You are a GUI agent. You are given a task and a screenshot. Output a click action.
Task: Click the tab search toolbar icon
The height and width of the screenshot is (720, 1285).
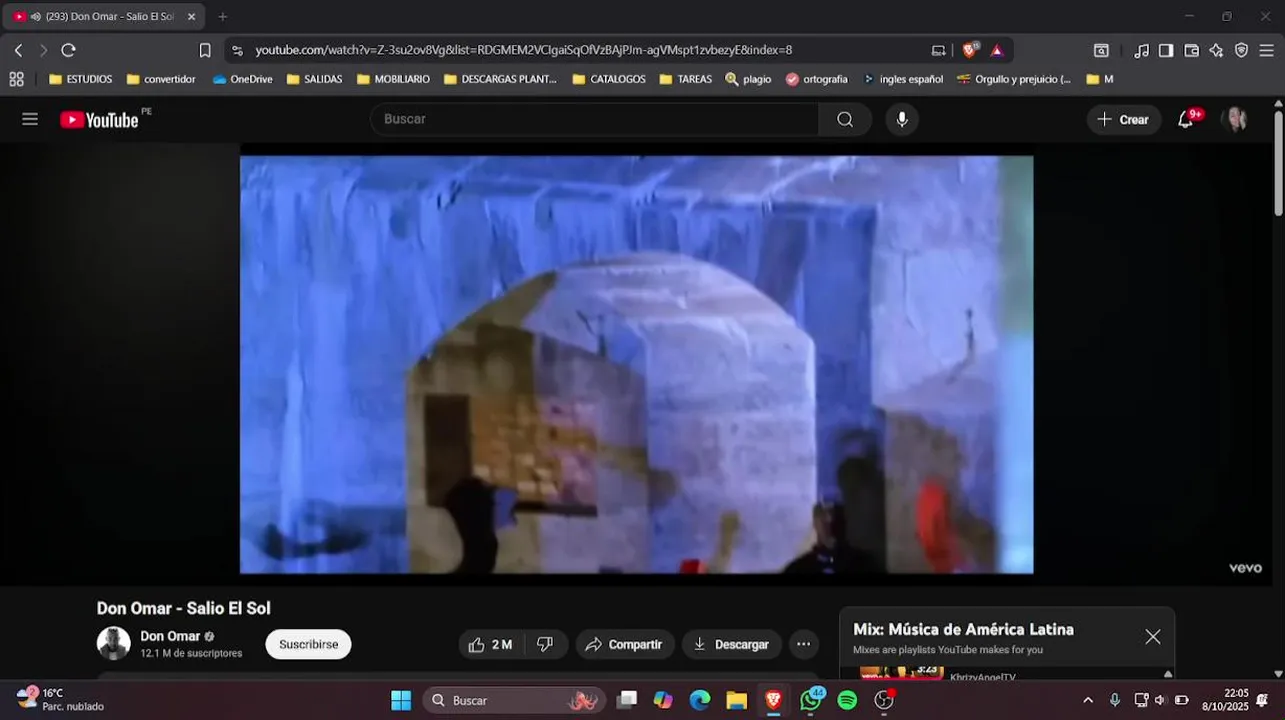[1101, 50]
